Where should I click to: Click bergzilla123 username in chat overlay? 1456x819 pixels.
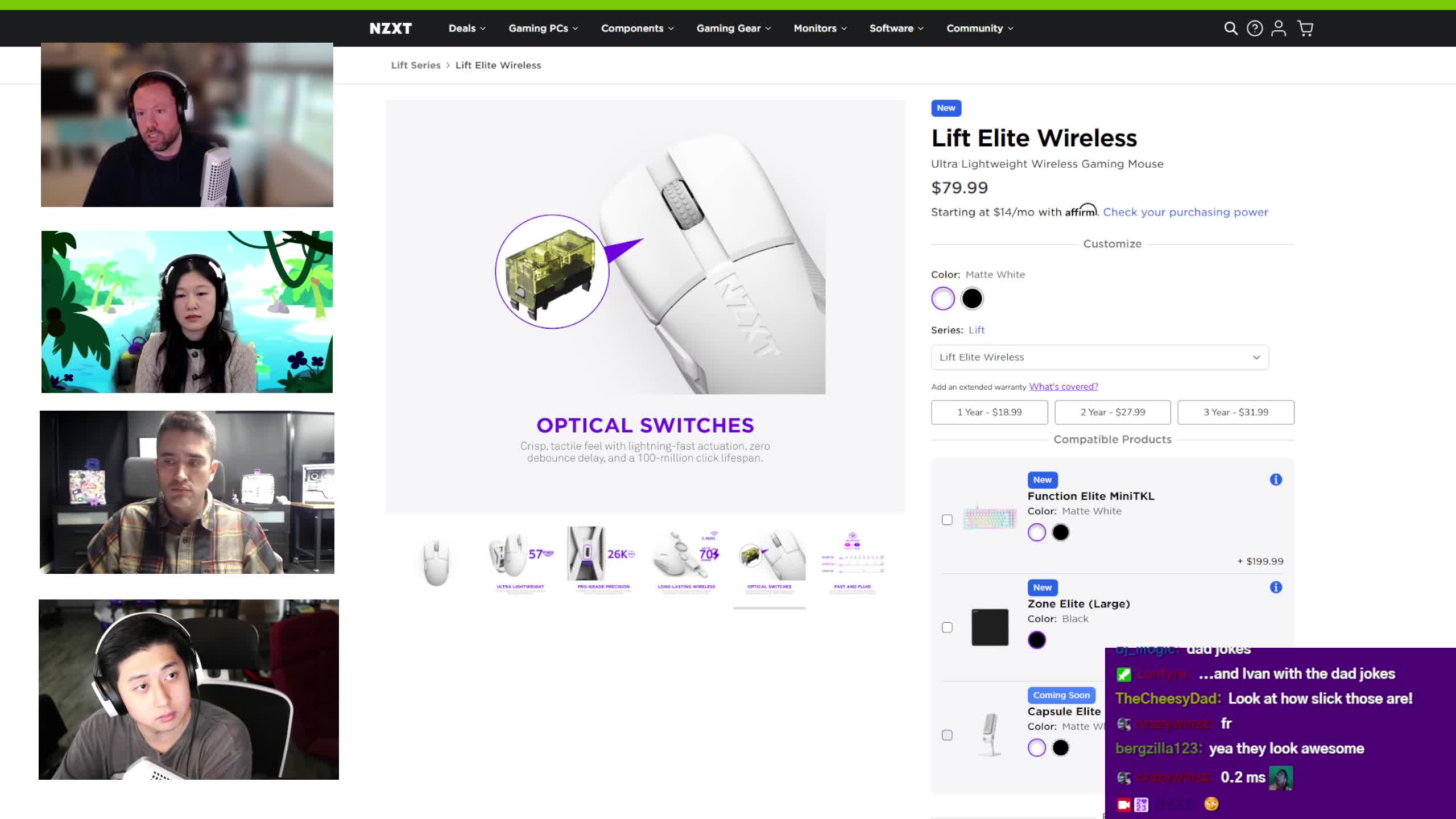click(x=1159, y=748)
